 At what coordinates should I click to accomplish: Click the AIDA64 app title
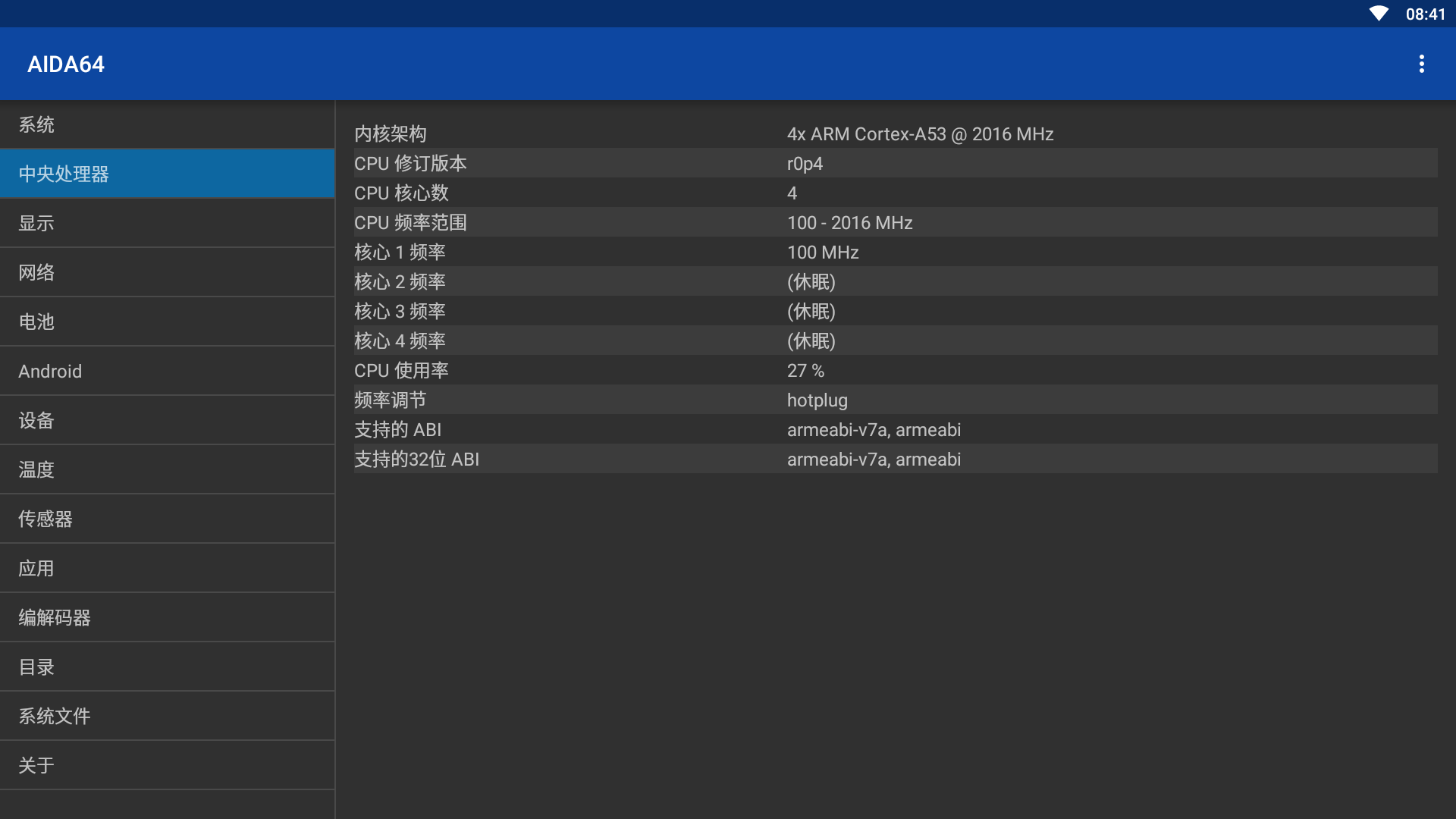click(x=66, y=64)
